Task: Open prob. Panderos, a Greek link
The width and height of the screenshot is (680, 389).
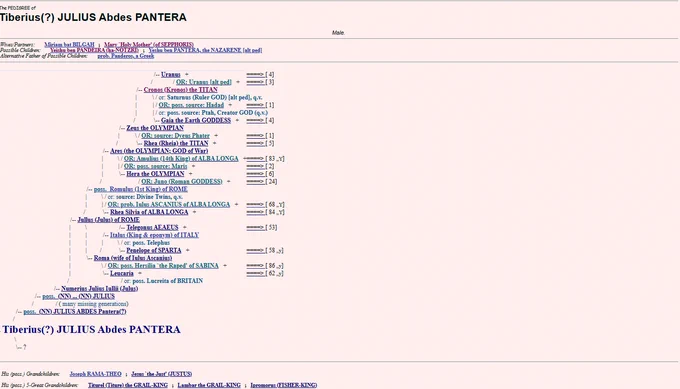Action: point(125,56)
